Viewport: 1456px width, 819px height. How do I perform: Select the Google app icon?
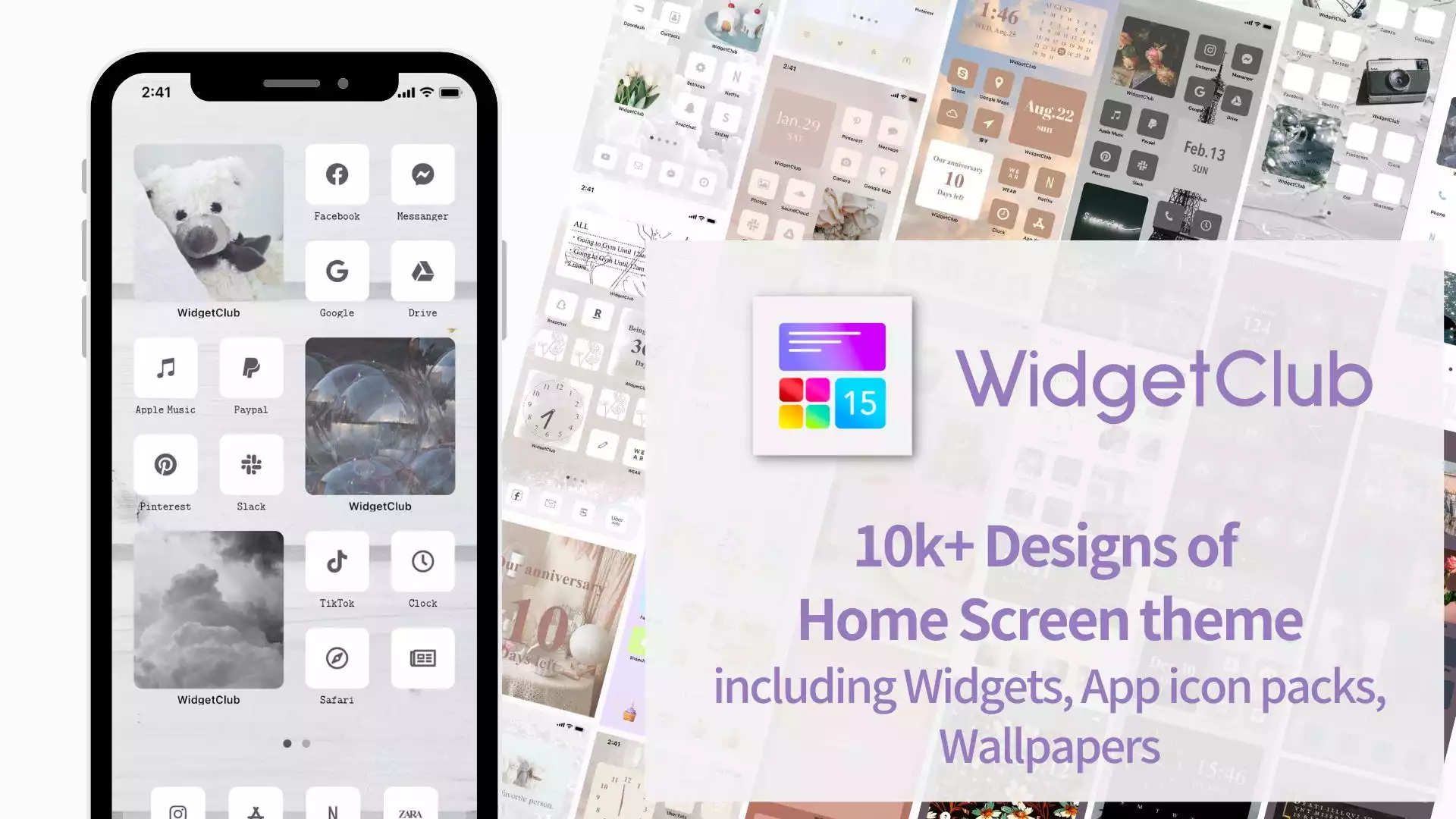pos(336,270)
